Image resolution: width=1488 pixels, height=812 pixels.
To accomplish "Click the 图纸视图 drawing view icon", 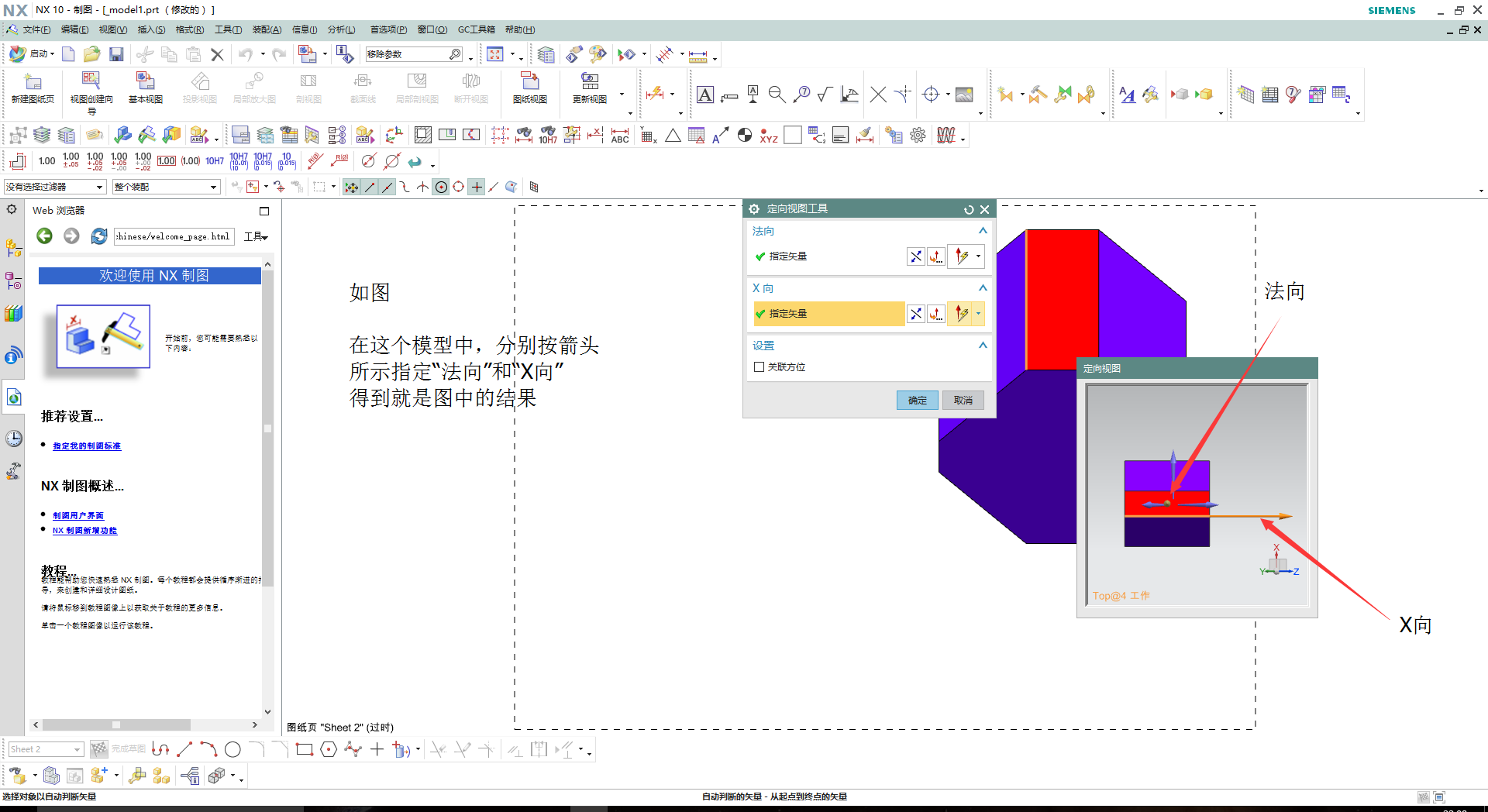I will [x=530, y=88].
